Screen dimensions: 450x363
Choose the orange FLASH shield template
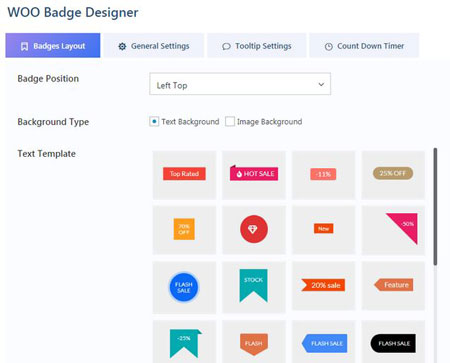(x=254, y=342)
